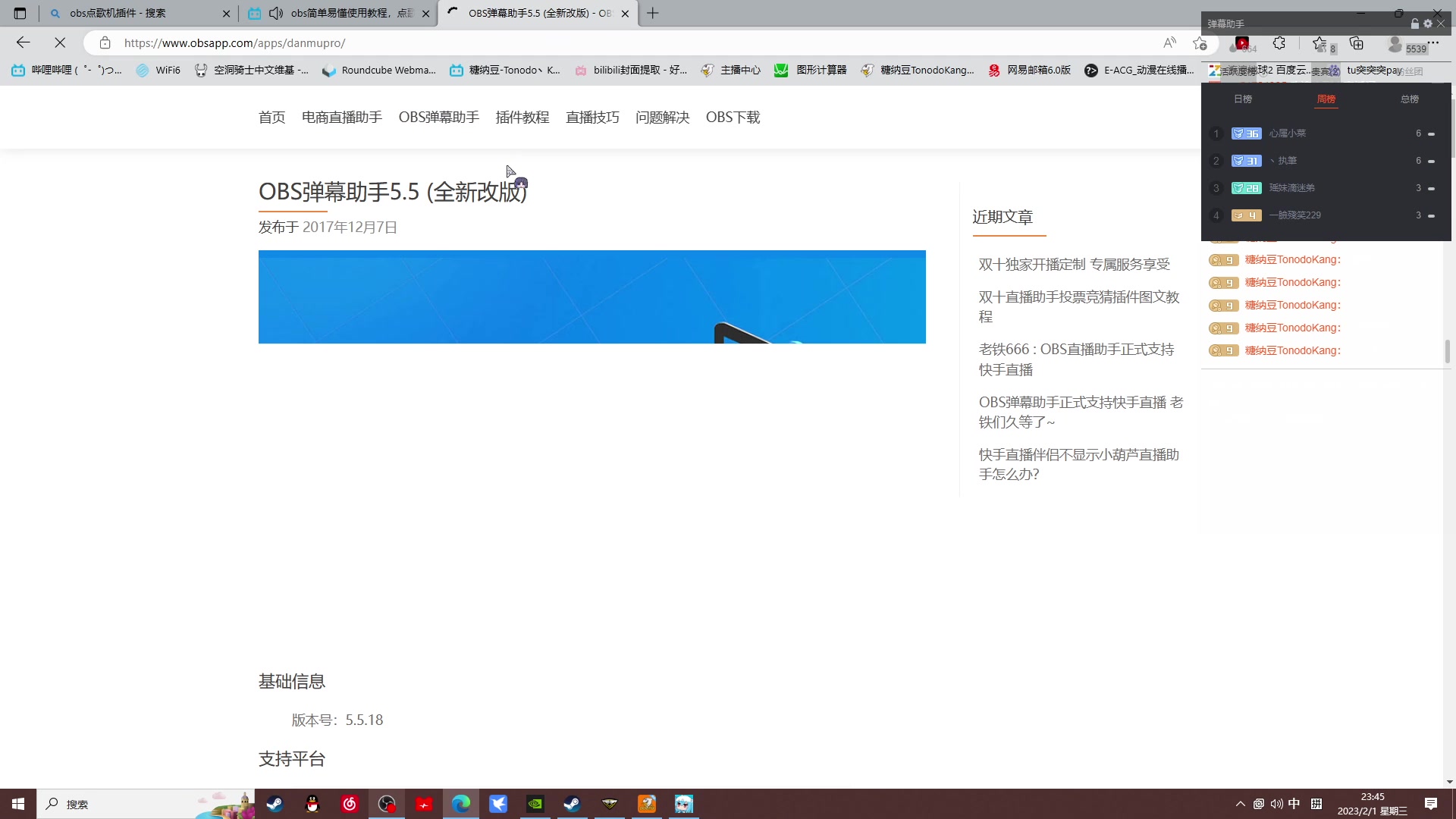1456x819 pixels.
Task: Toggle the danmu assistant lock icon
Action: [x=1415, y=24]
